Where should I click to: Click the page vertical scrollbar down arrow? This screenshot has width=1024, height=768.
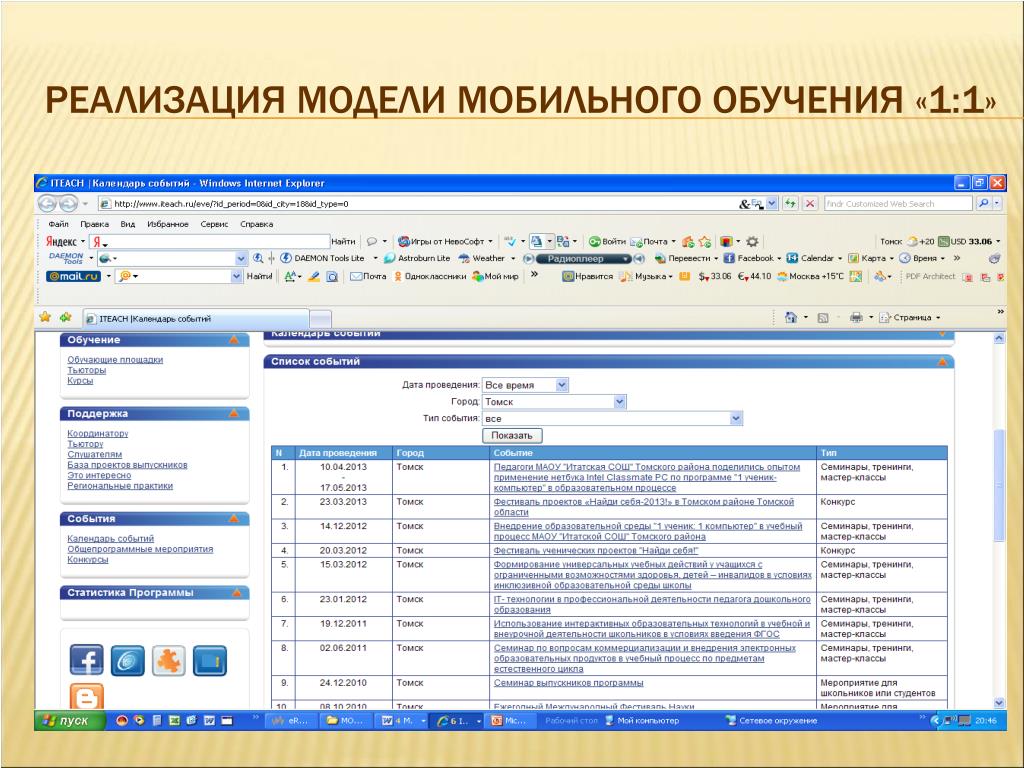[x=999, y=703]
